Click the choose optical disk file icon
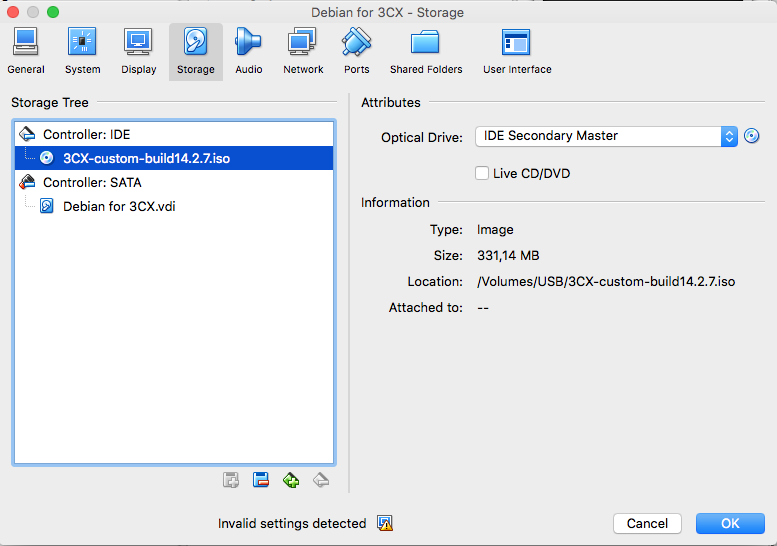 tap(752, 136)
